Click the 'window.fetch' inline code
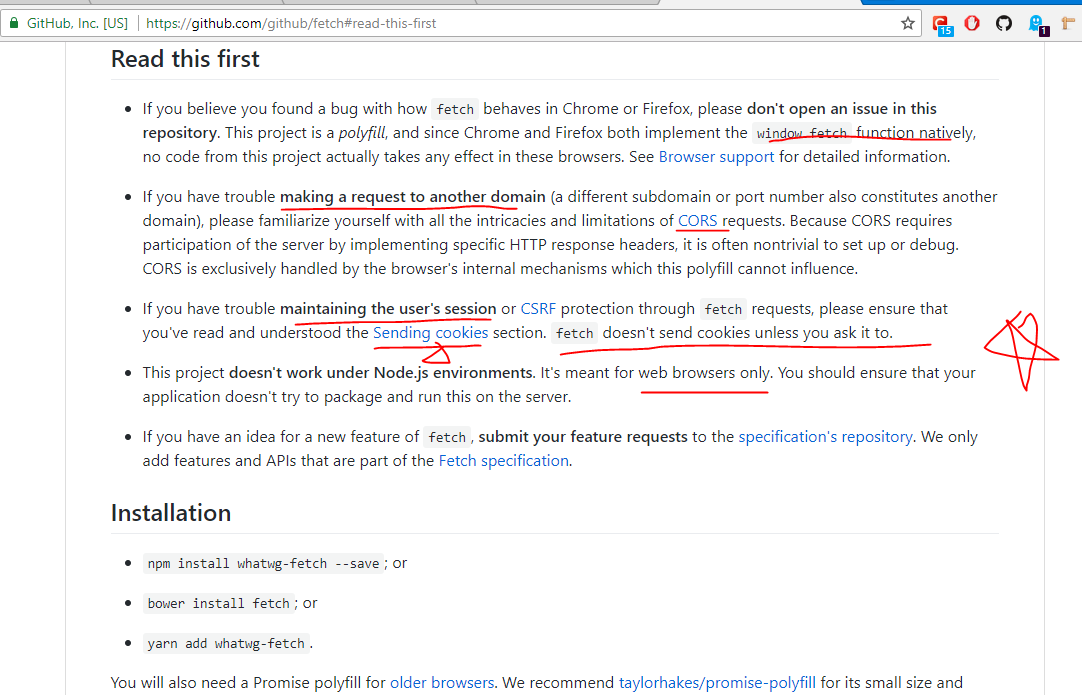The image size is (1082, 695). pos(801,133)
